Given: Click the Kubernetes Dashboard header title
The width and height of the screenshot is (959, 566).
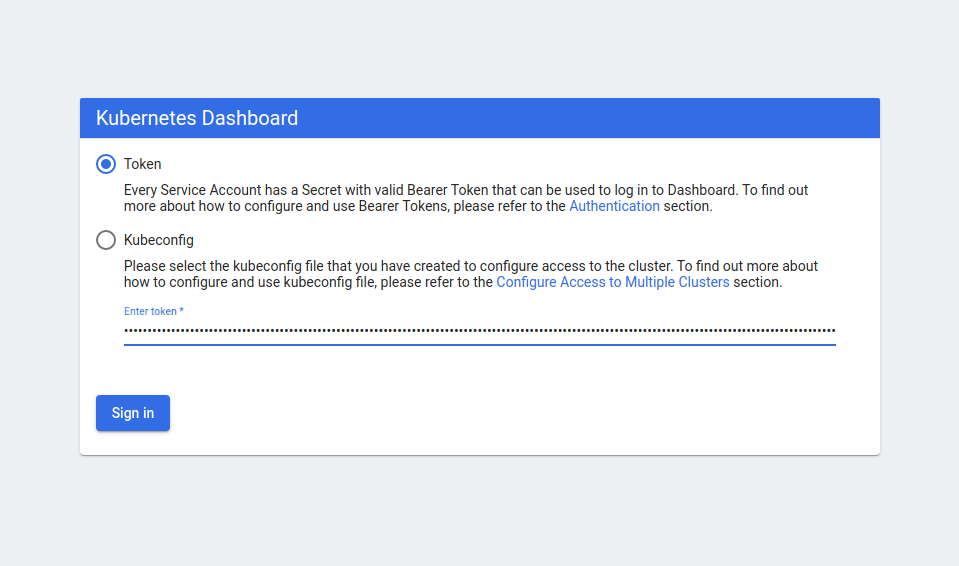Looking at the screenshot, I should [x=197, y=118].
